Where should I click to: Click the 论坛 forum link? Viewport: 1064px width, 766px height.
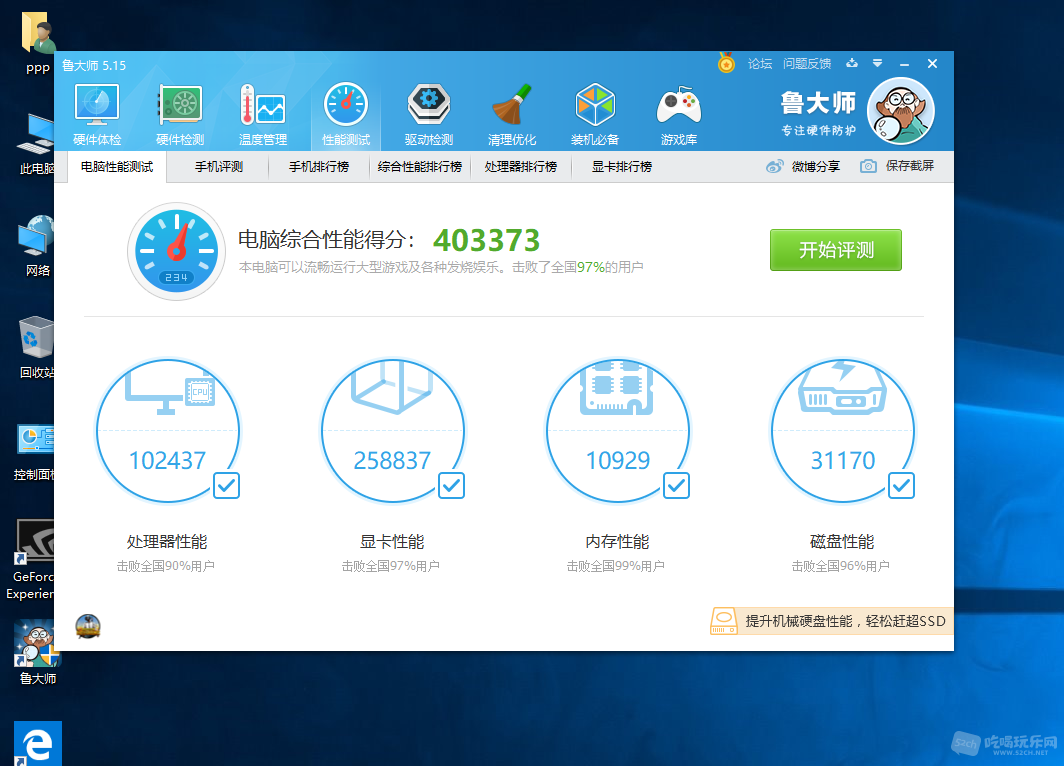[759, 64]
